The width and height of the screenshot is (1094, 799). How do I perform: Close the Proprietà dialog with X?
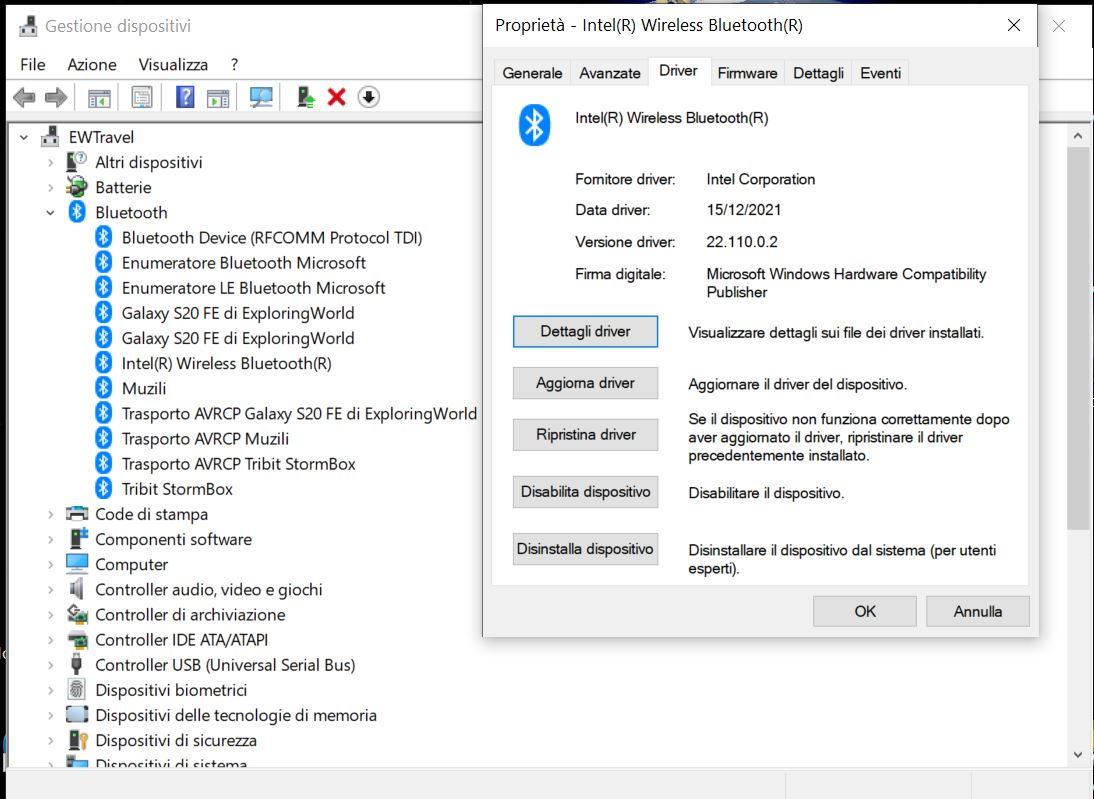(1014, 25)
